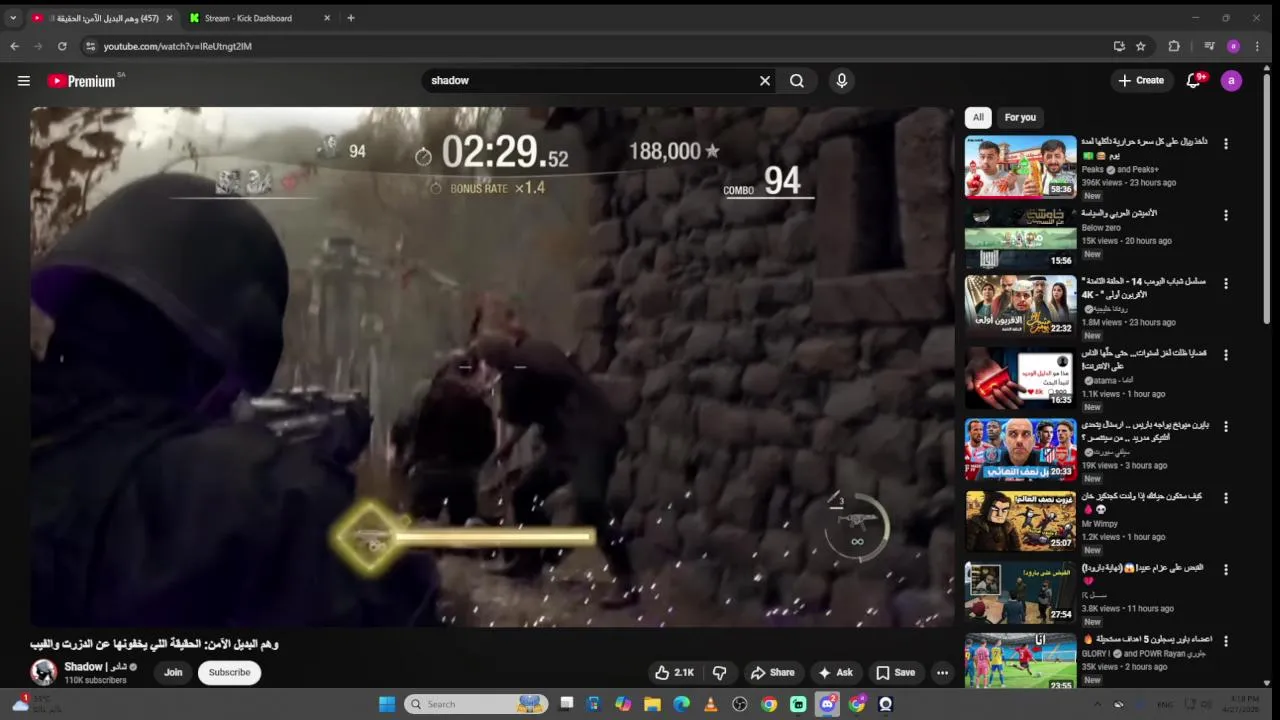Click the page vertical scrollbar

[1267, 200]
